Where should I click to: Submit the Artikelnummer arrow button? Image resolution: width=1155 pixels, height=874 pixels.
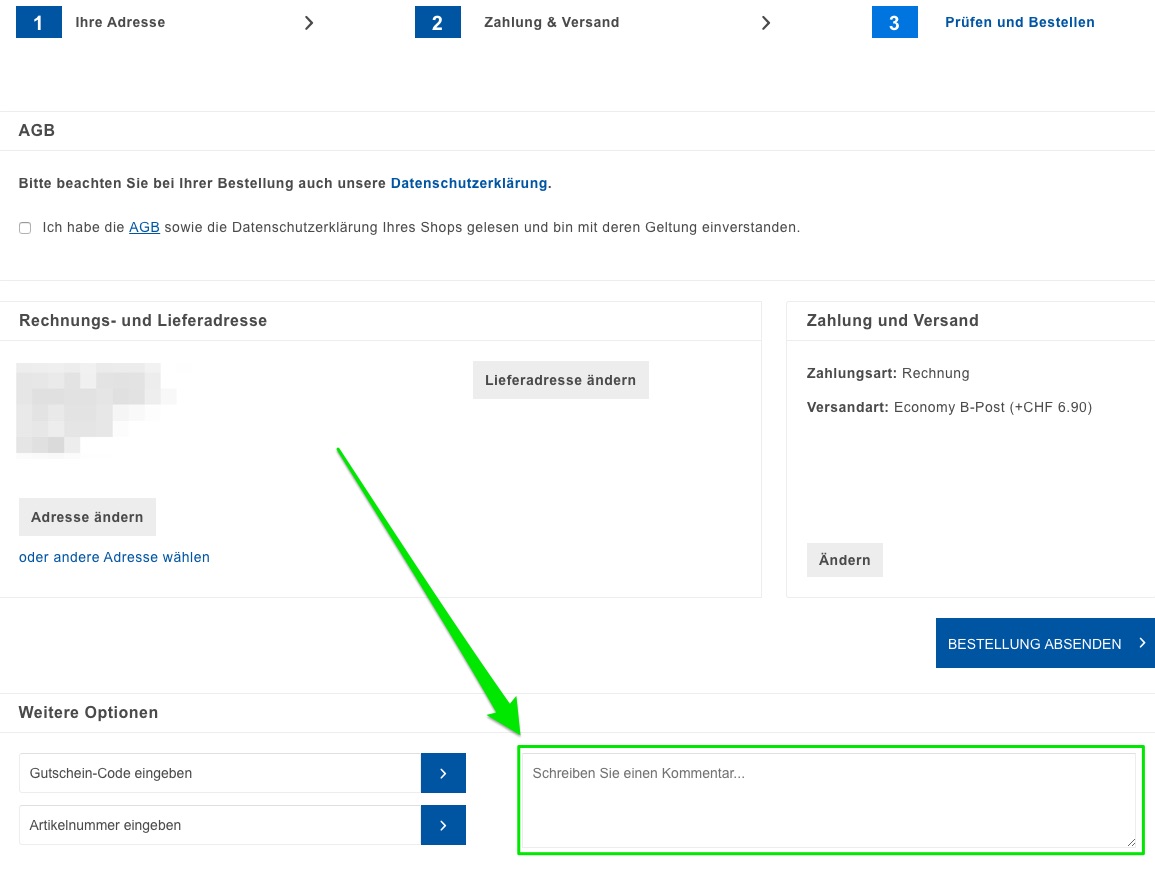[443, 825]
